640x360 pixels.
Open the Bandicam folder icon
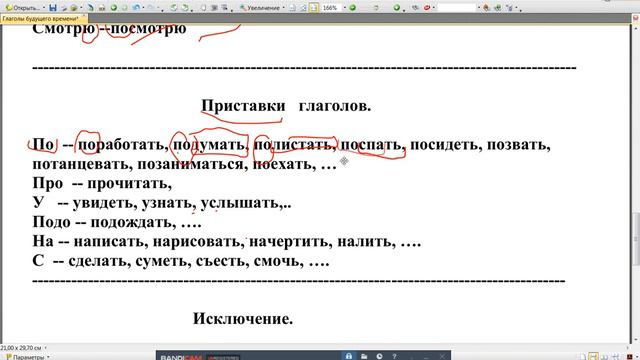(x=364, y=356)
